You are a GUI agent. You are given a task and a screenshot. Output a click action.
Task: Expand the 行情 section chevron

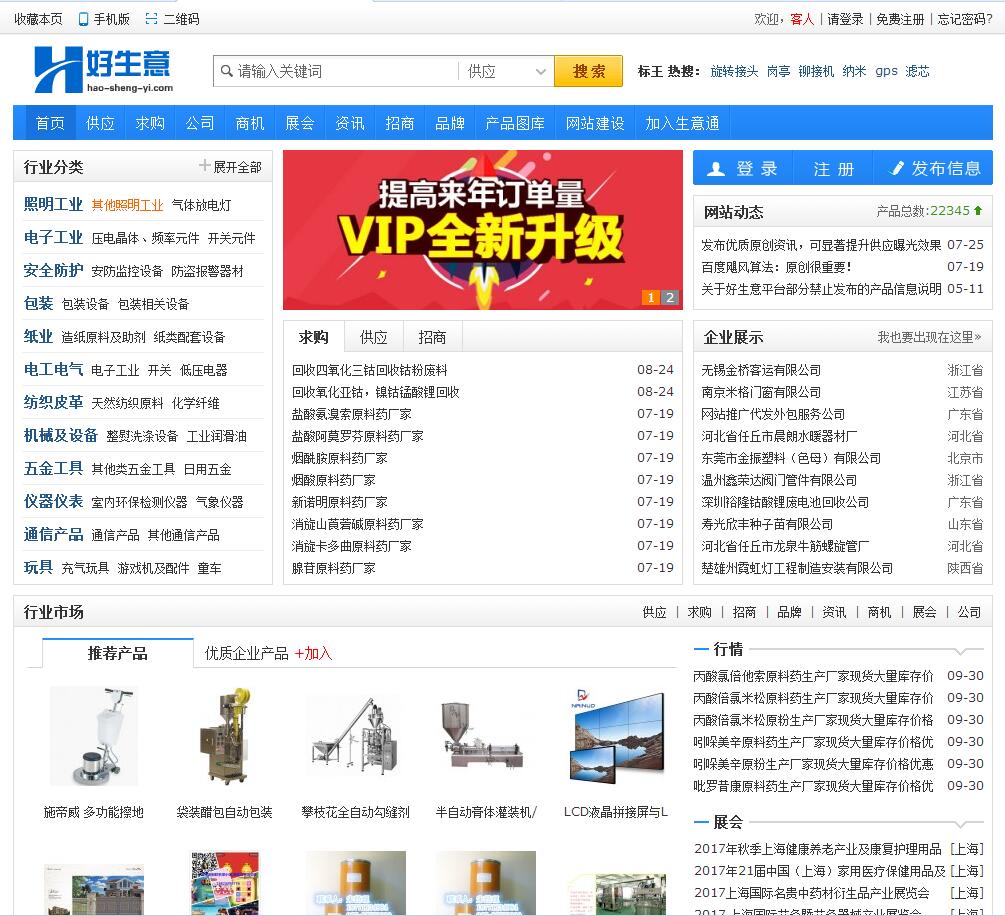(959, 651)
